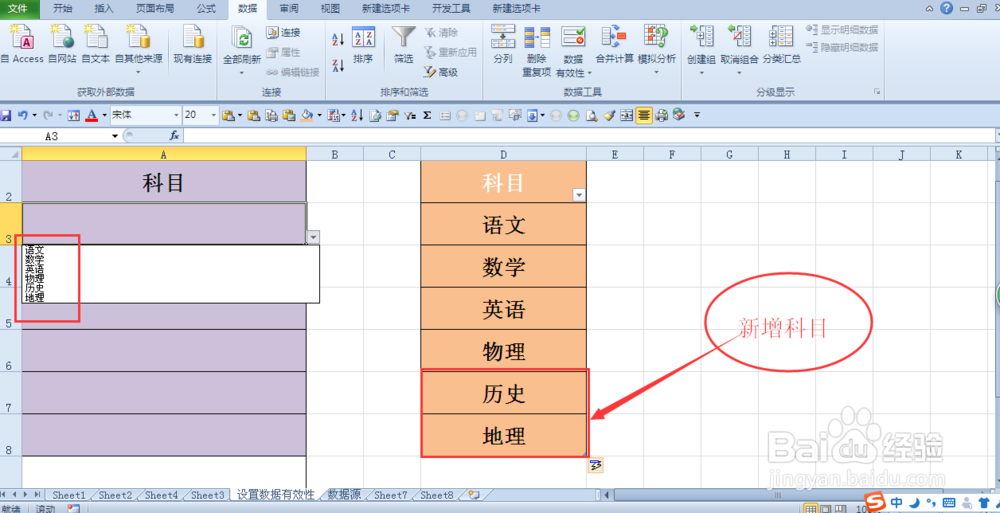Click 取消组合 ungroup icon
The image size is (1000, 513).
pyautogui.click(x=739, y=36)
